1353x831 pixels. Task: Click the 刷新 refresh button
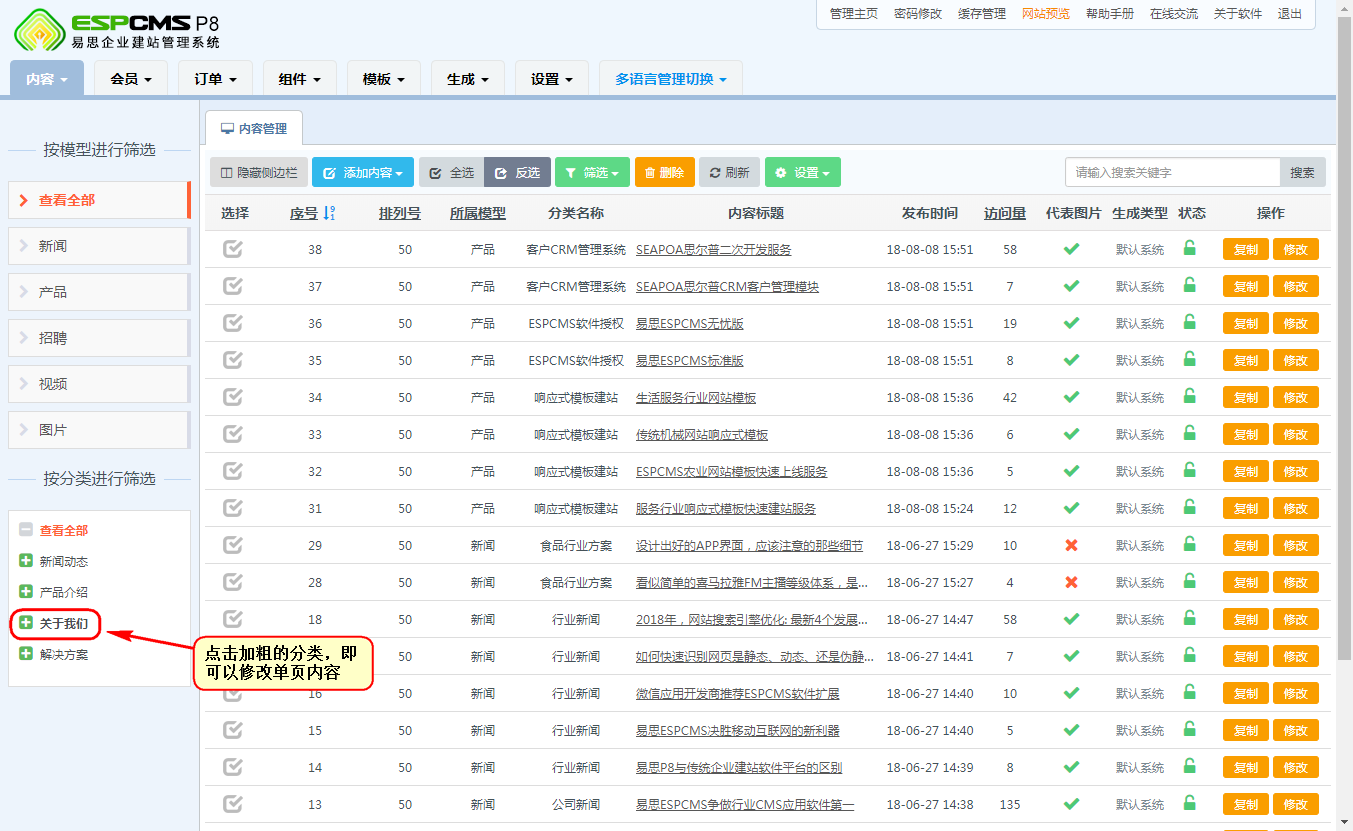point(729,172)
